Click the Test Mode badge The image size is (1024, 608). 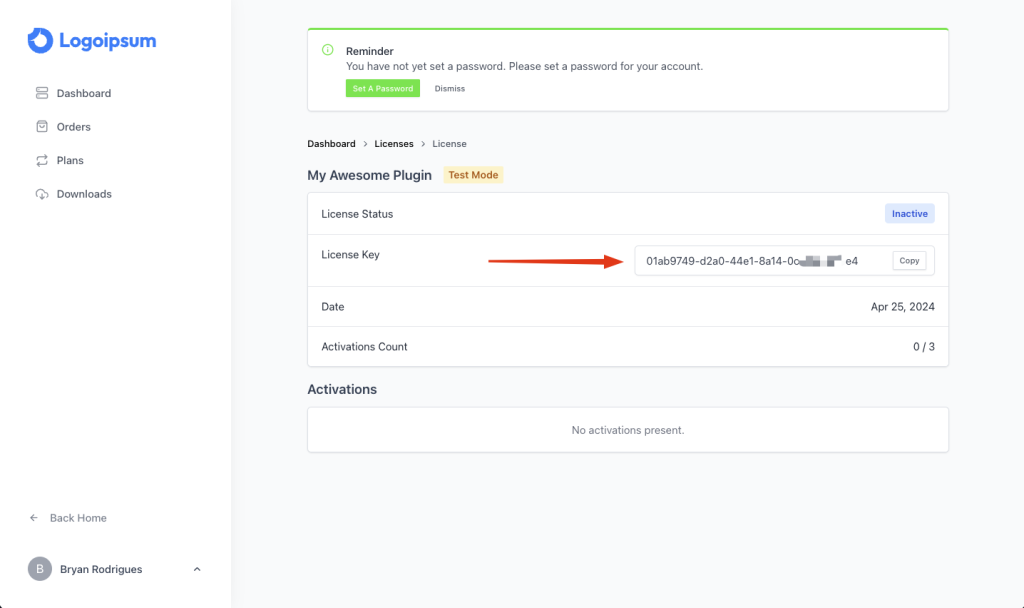click(473, 175)
